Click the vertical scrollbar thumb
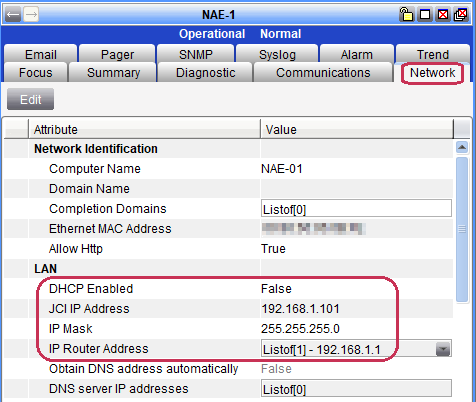The image size is (476, 402). pyautogui.click(x=462, y=229)
